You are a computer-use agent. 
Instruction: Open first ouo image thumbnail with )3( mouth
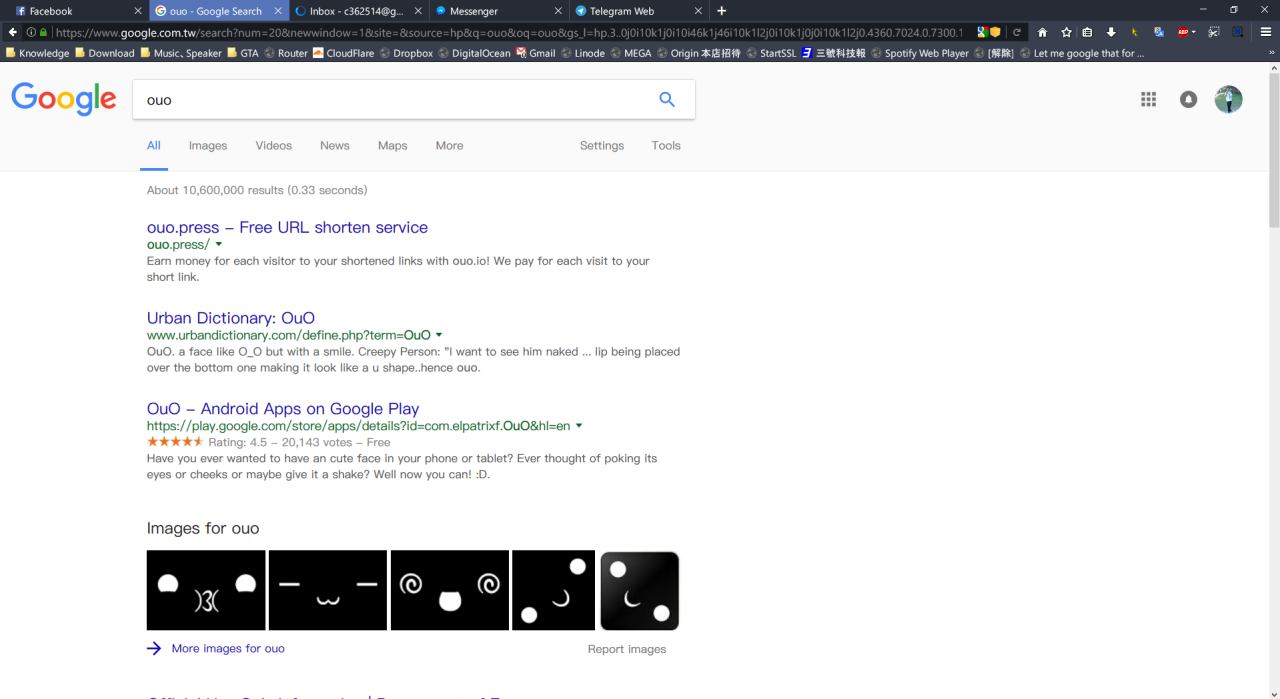206,590
